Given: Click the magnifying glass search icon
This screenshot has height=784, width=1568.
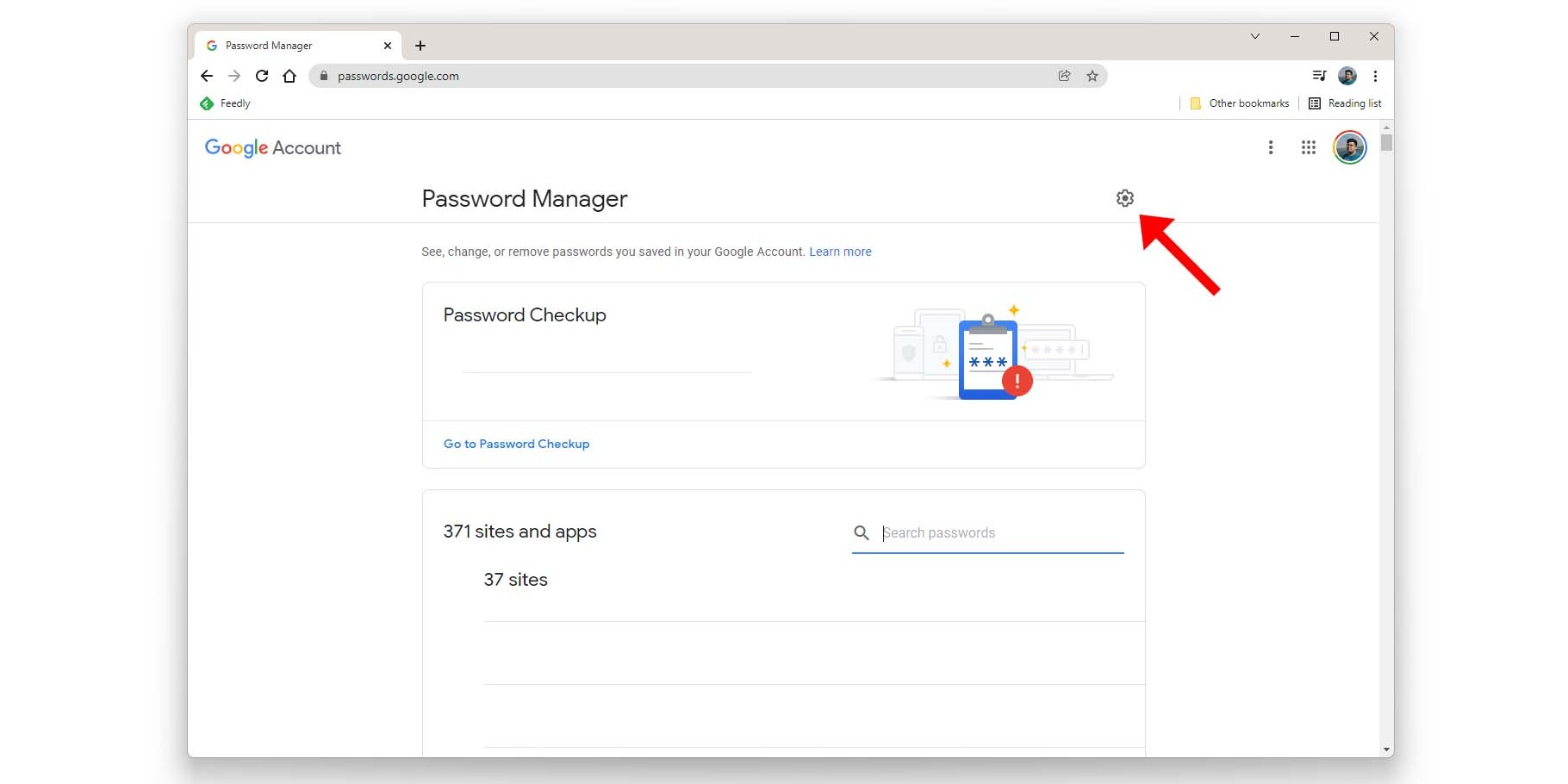Looking at the screenshot, I should tap(862, 532).
